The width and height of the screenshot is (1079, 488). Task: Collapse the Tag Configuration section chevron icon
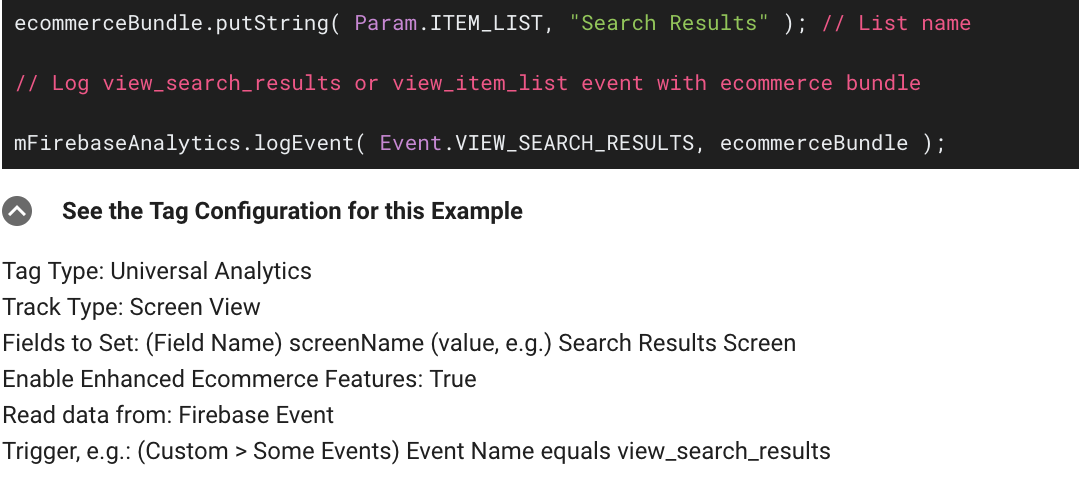(x=17, y=211)
